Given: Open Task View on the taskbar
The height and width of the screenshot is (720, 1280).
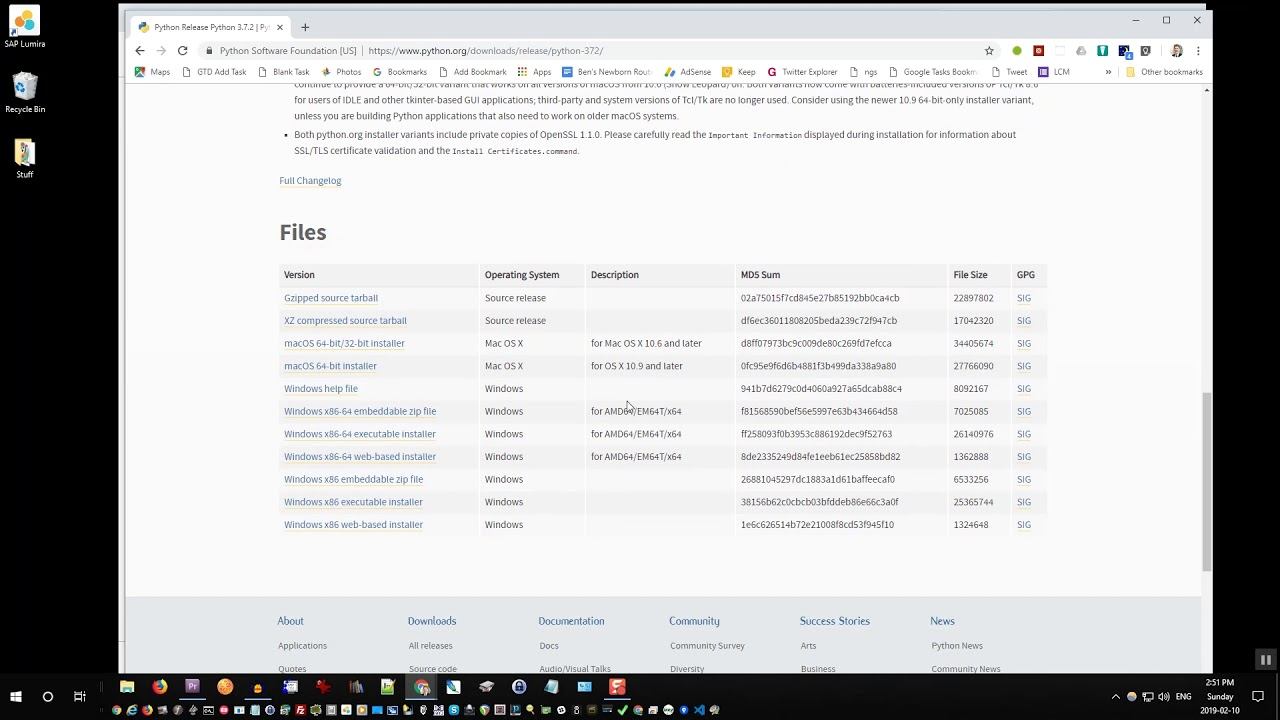Looking at the screenshot, I should 79,696.
